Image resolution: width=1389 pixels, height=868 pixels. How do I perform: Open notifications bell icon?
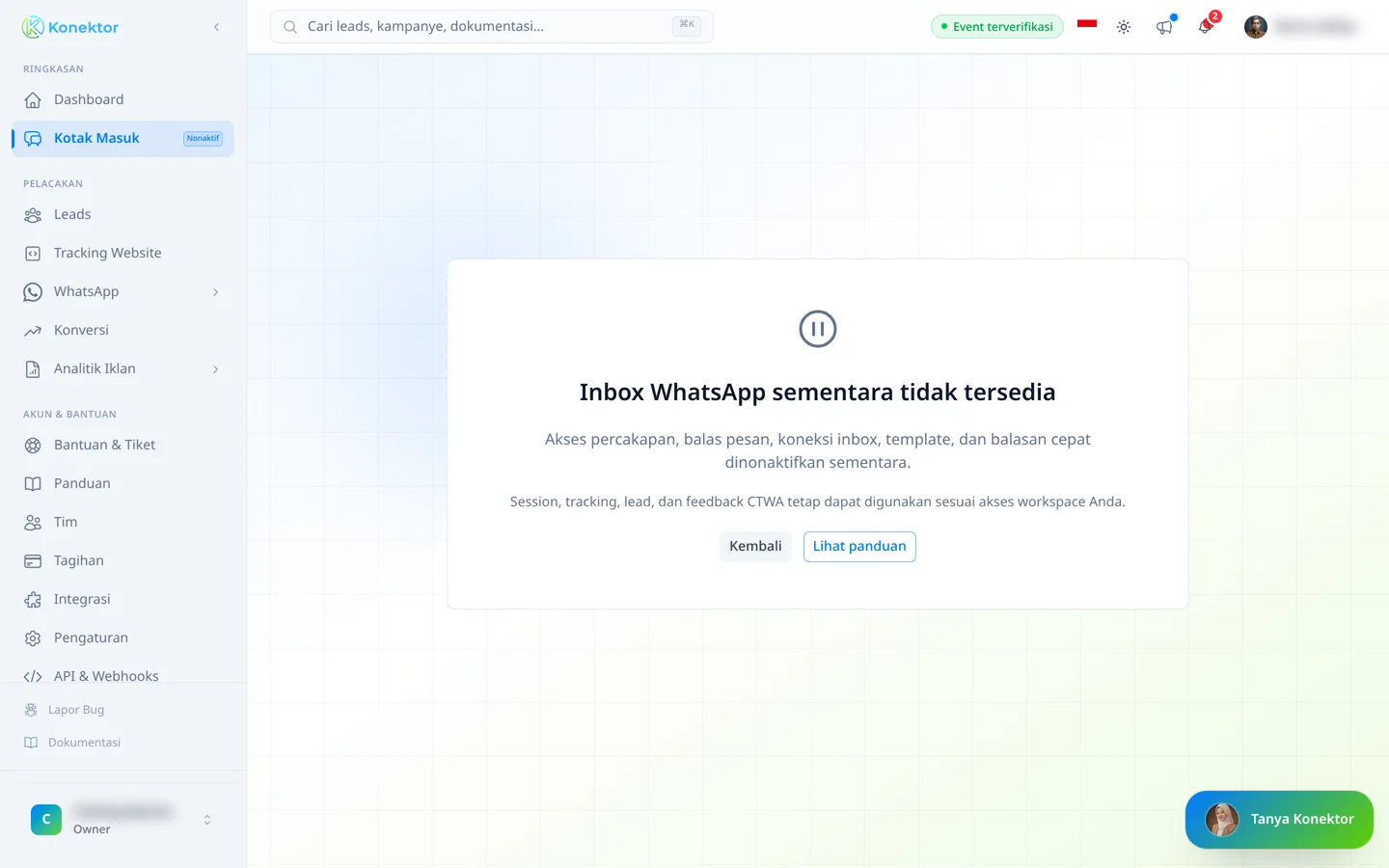pos(1205,27)
